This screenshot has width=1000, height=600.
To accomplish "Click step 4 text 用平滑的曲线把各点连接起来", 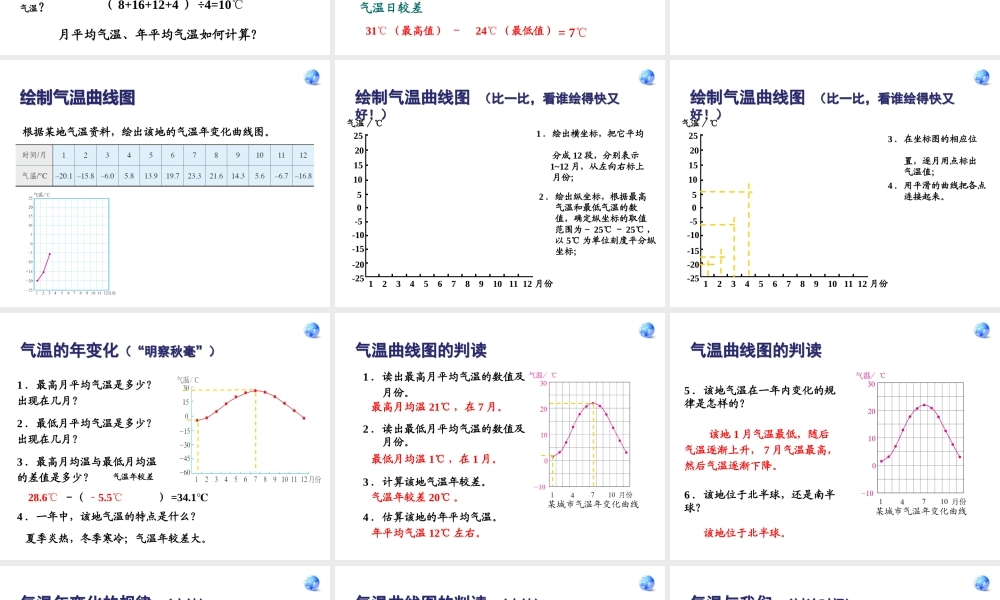I will coord(936,191).
